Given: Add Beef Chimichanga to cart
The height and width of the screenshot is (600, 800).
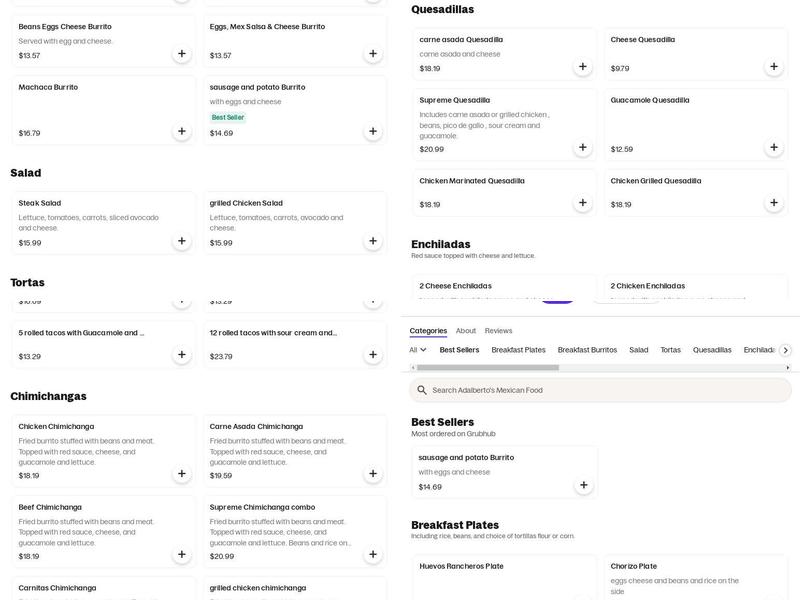Looking at the screenshot, I should pyautogui.click(x=182, y=555).
